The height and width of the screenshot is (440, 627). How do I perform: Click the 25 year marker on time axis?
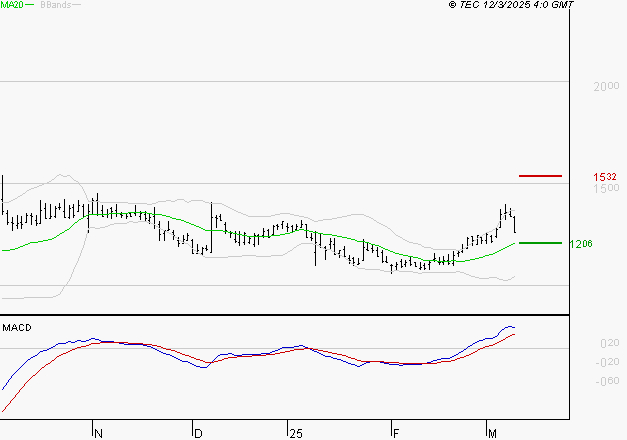click(x=296, y=434)
